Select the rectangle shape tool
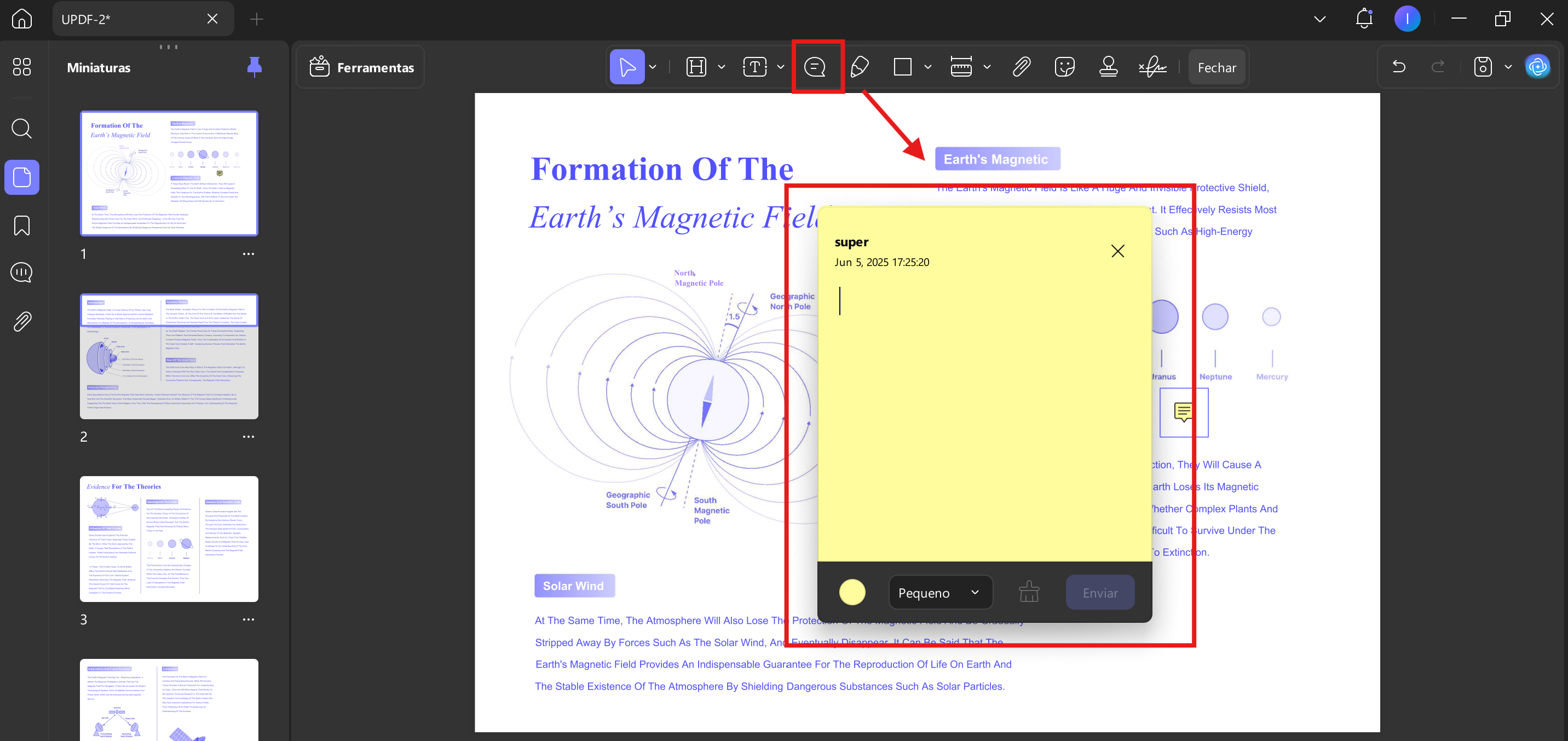This screenshot has width=1568, height=741. coord(902,67)
